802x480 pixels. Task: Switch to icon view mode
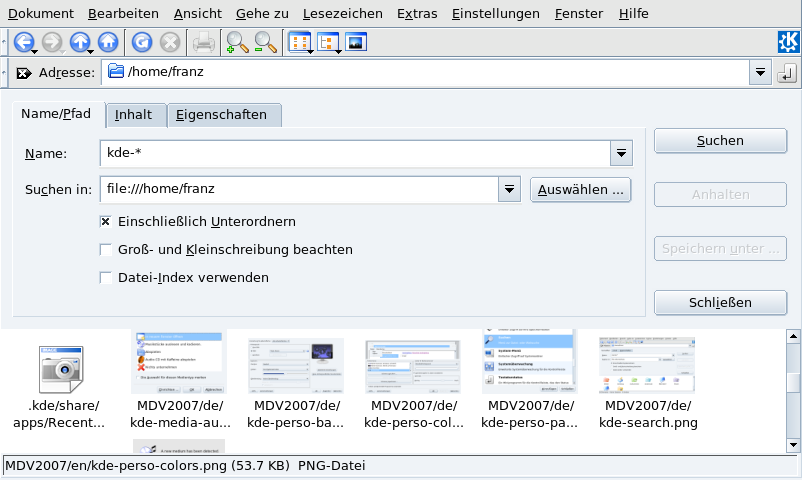click(x=298, y=42)
